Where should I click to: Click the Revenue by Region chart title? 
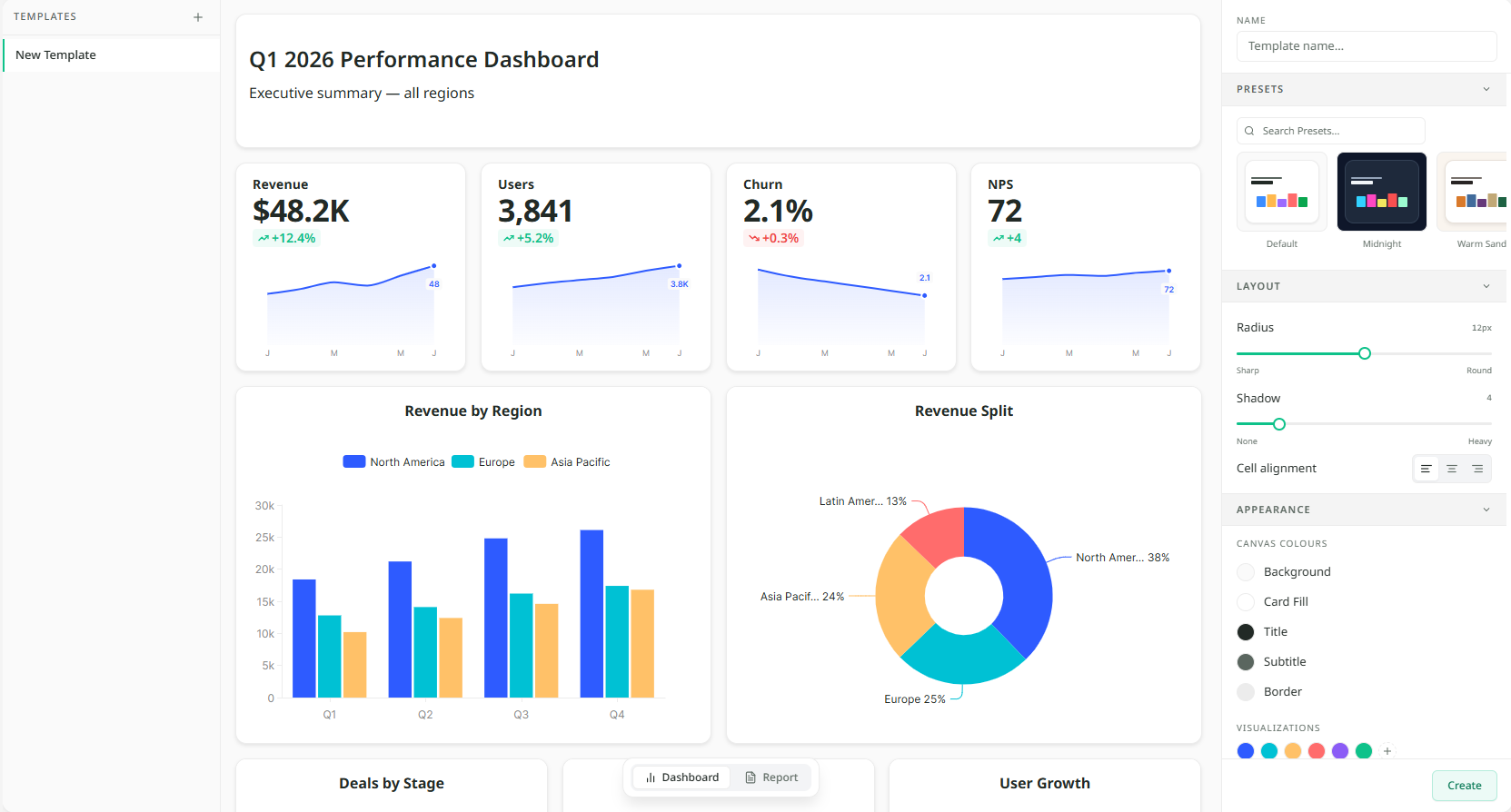click(473, 411)
